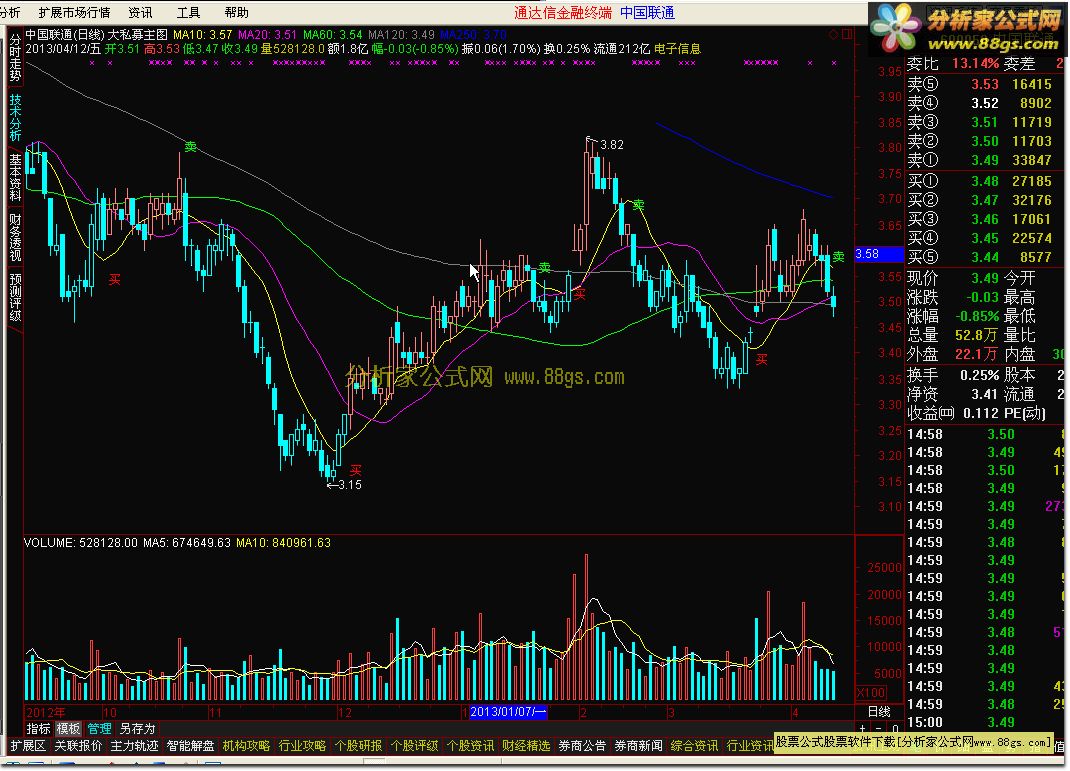Click the MA60: 3.54 legend label
Image resolution: width=1070 pixels, height=771 pixels.
pos(333,34)
